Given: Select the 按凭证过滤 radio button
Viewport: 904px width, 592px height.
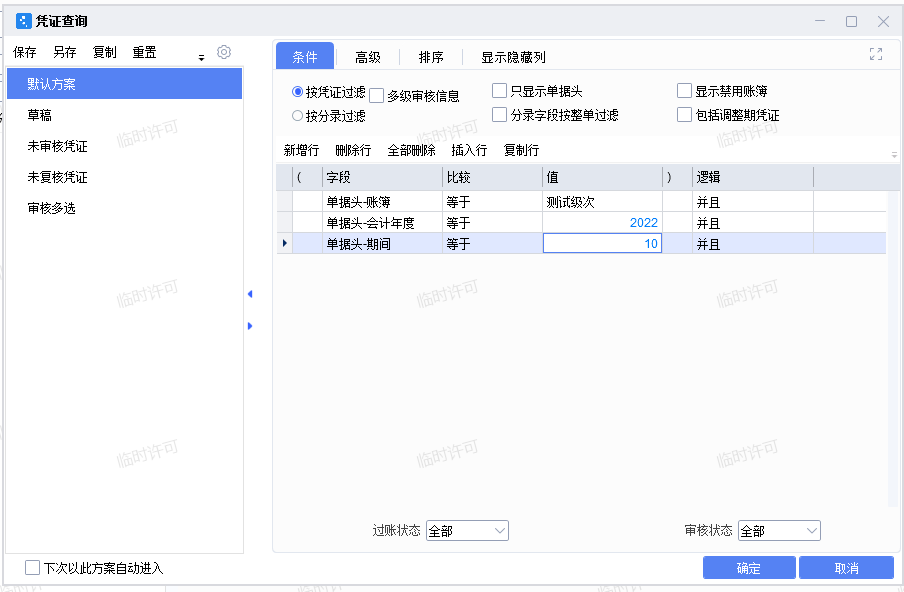Looking at the screenshot, I should click(x=297, y=92).
